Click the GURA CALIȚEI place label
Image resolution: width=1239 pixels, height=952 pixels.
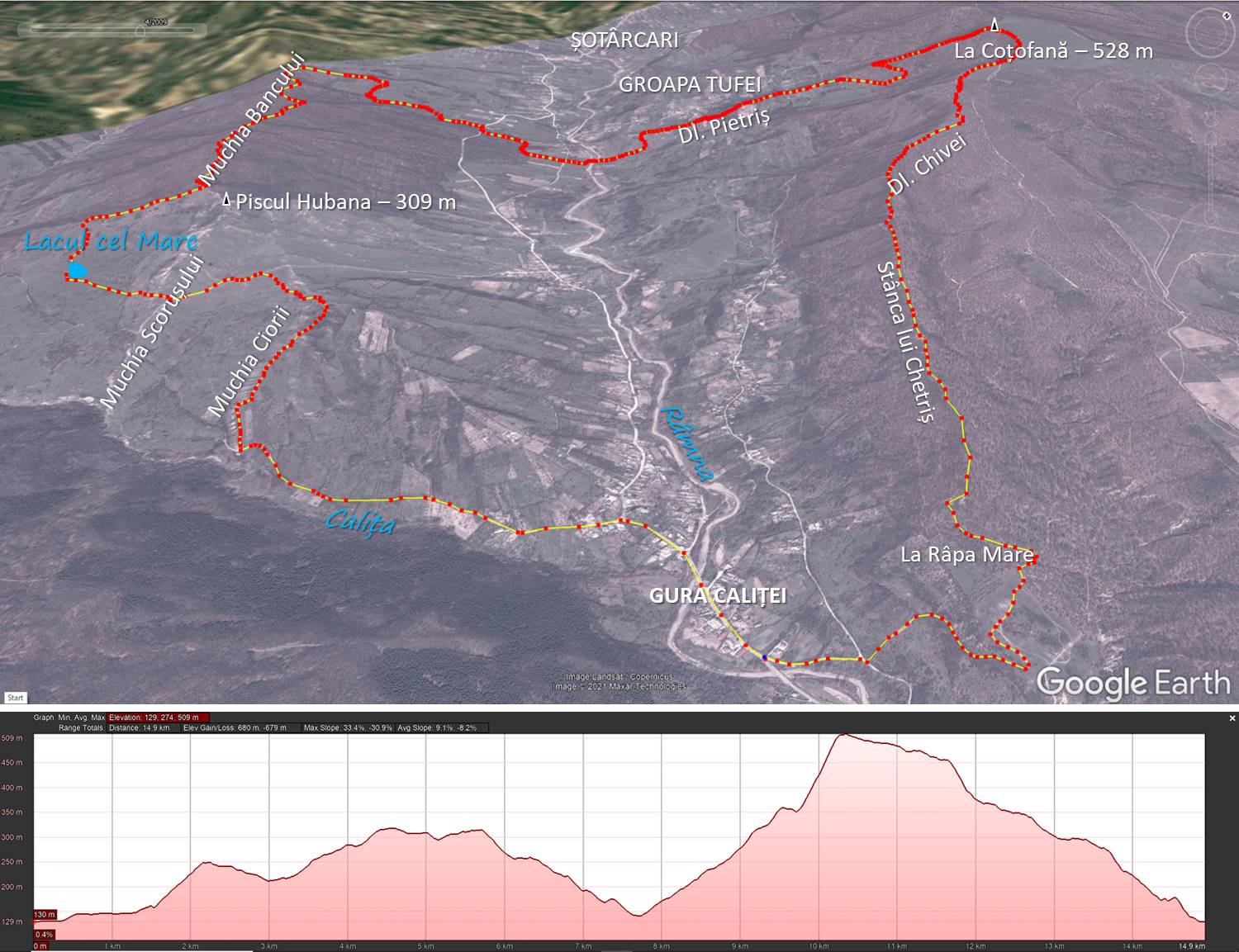point(717,596)
